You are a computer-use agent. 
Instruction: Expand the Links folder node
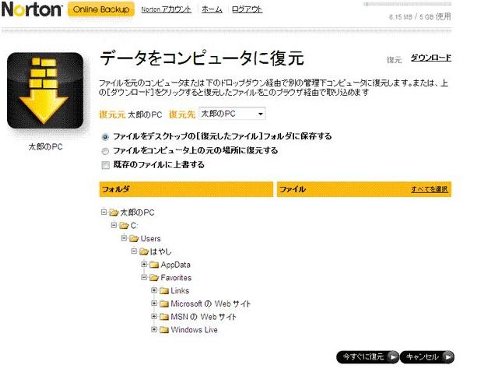[154, 290]
